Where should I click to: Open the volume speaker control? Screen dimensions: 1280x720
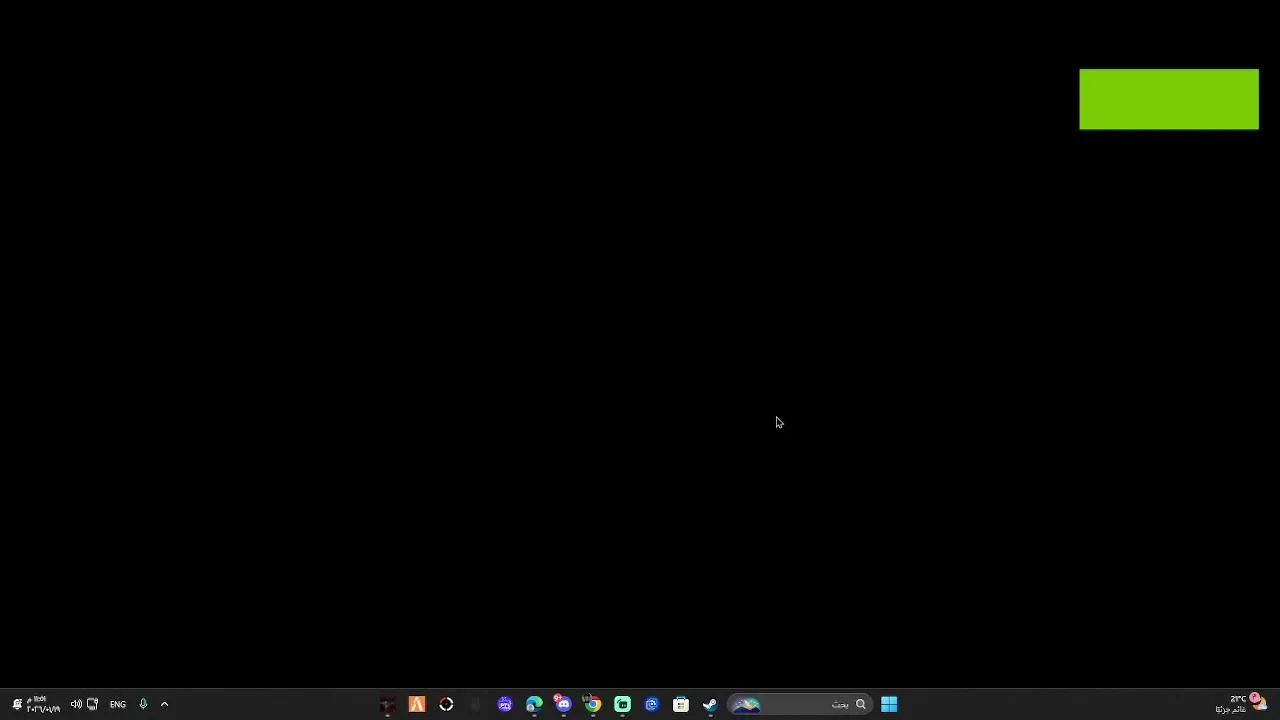[x=76, y=705]
